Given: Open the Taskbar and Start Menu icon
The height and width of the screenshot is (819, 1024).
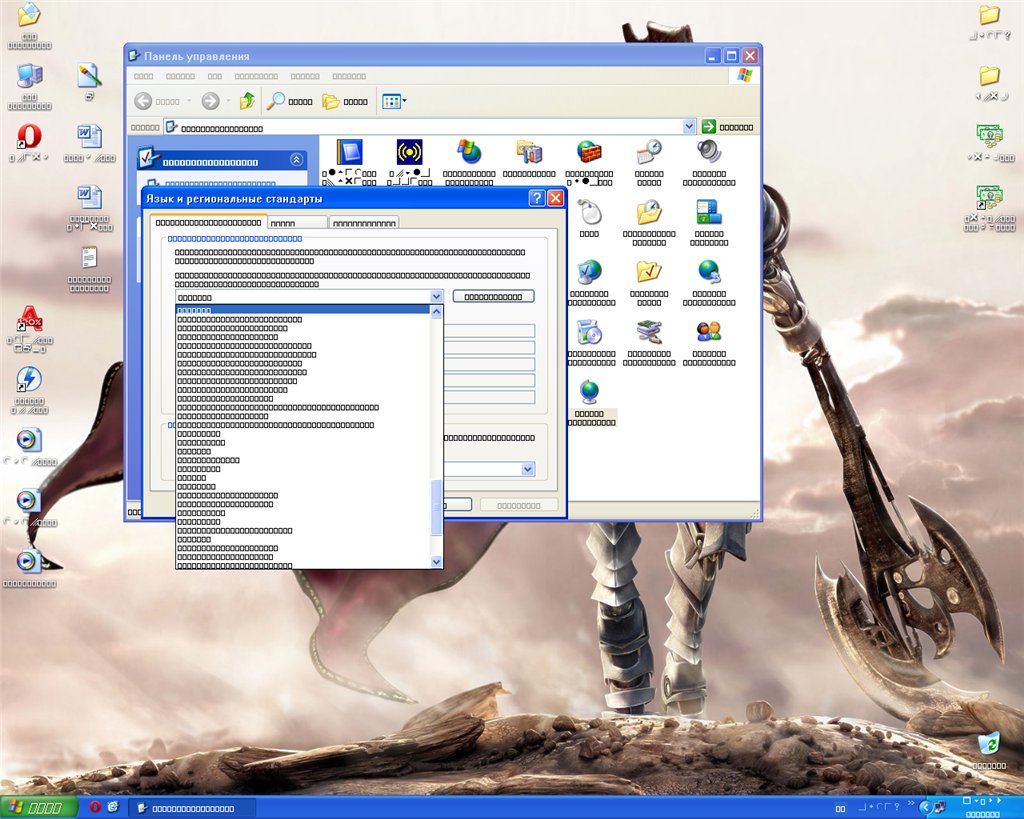Looking at the screenshot, I should (709, 212).
